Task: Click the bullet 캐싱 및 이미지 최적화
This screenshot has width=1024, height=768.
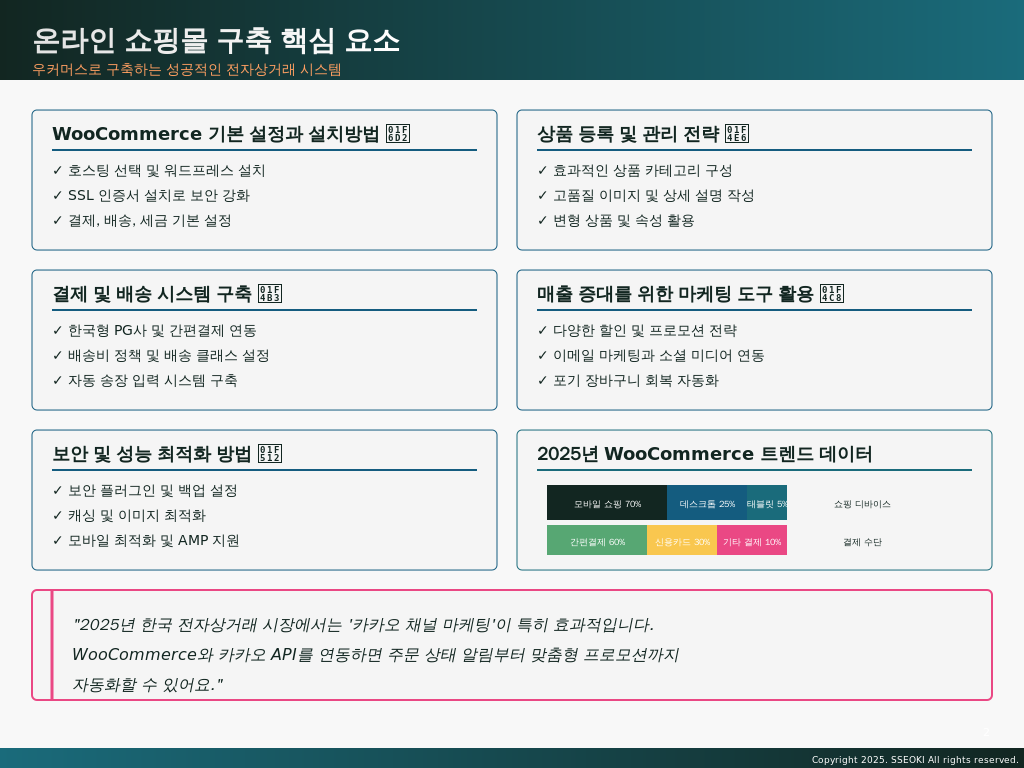Action: click(x=129, y=515)
